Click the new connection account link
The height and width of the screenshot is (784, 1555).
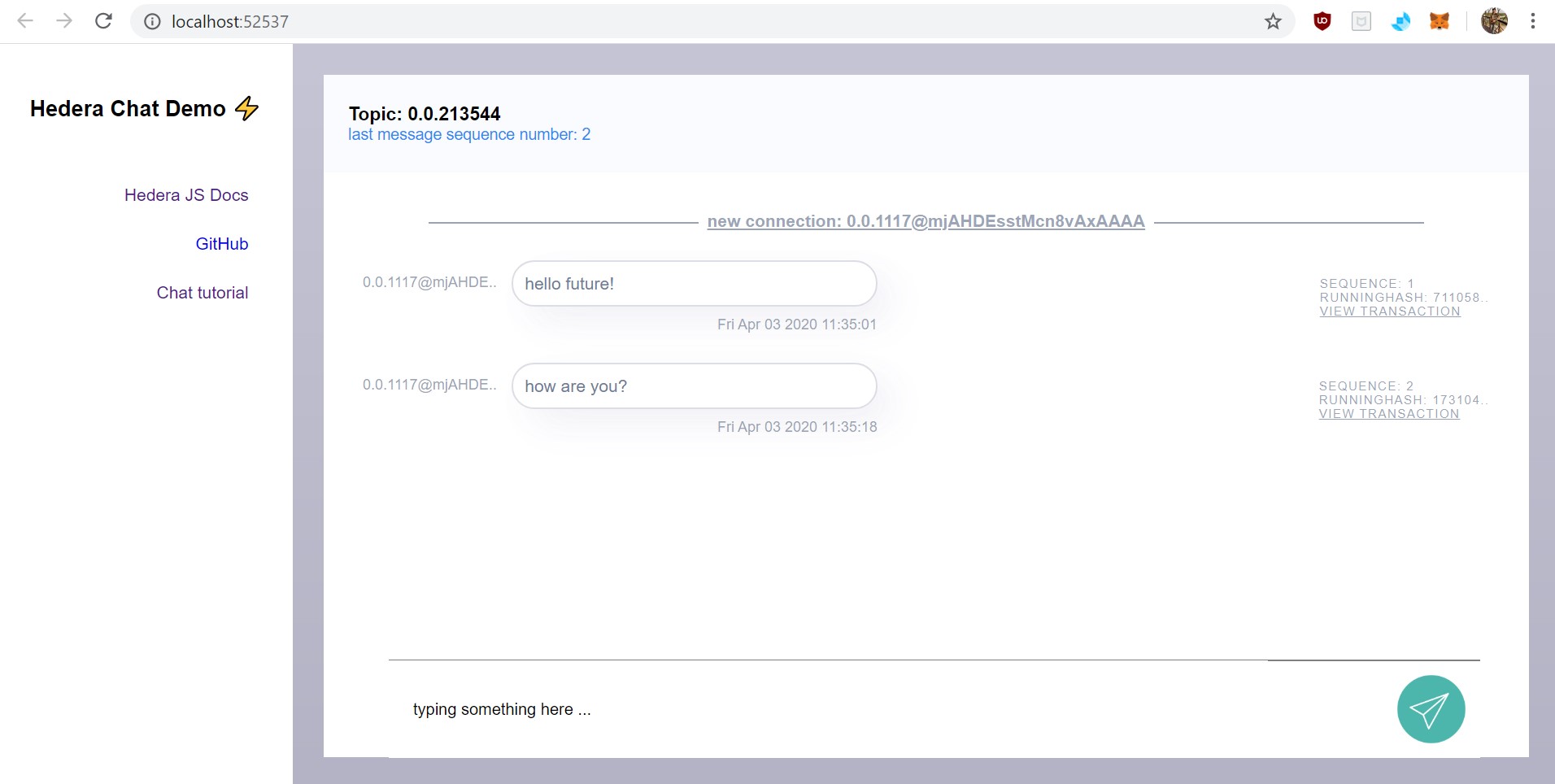point(926,221)
